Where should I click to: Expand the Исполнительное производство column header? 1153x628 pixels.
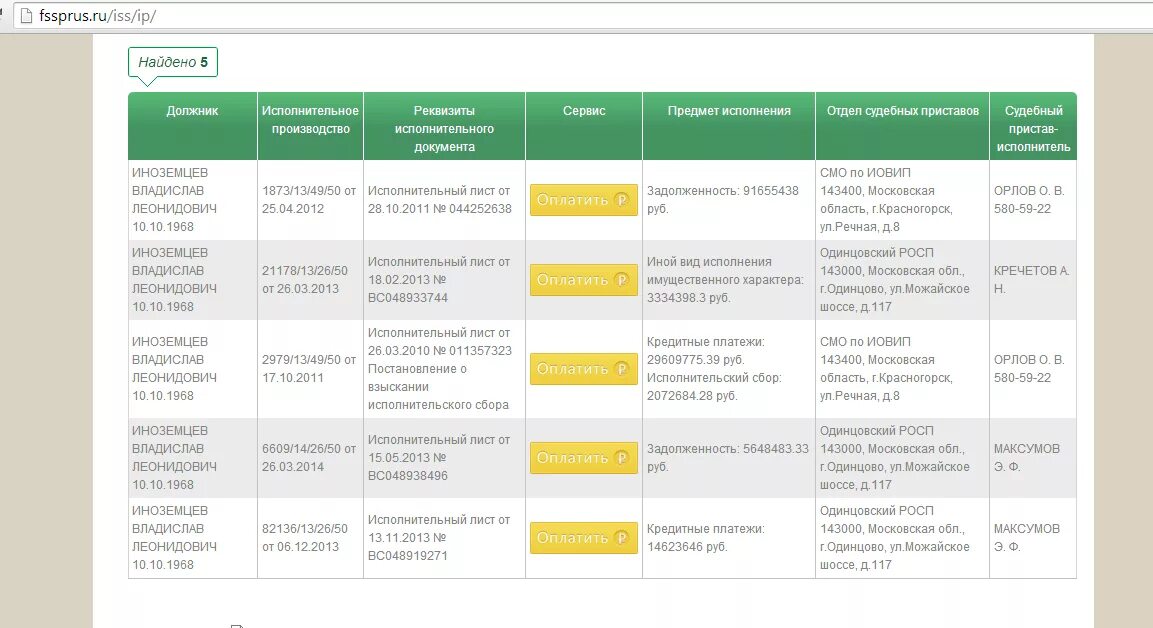pos(308,118)
